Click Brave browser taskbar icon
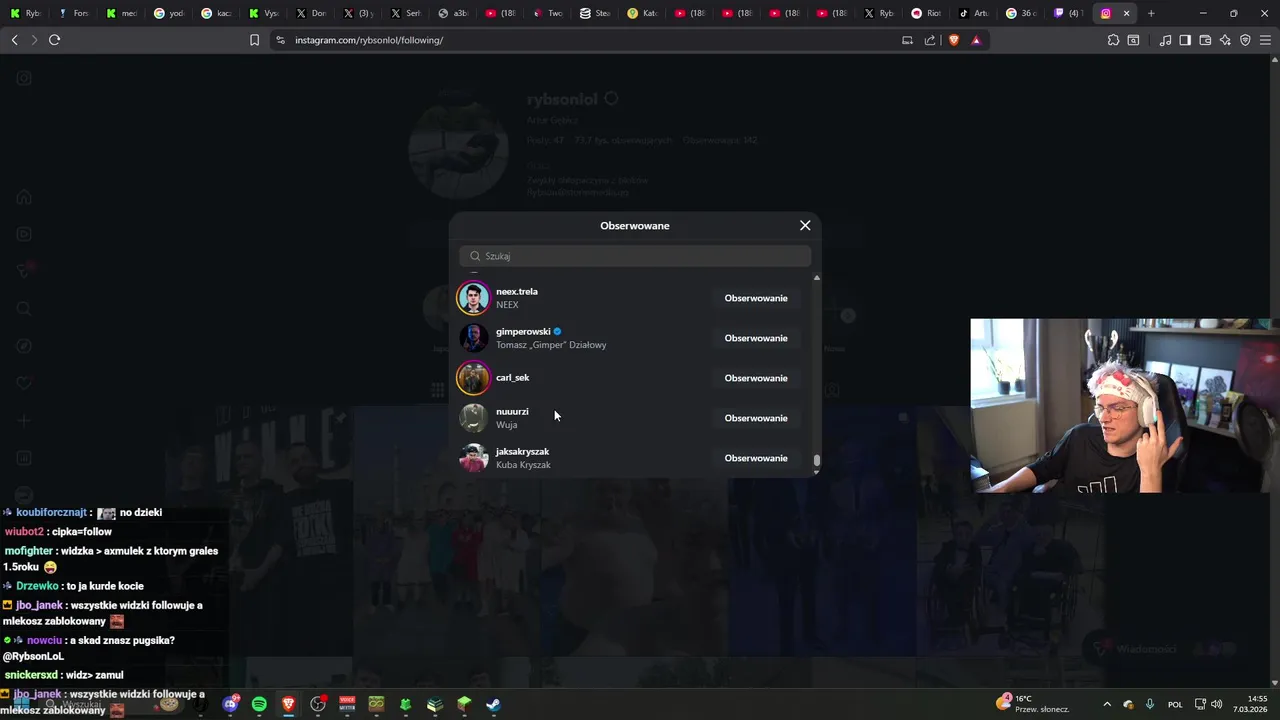The height and width of the screenshot is (720, 1280). coord(288,704)
